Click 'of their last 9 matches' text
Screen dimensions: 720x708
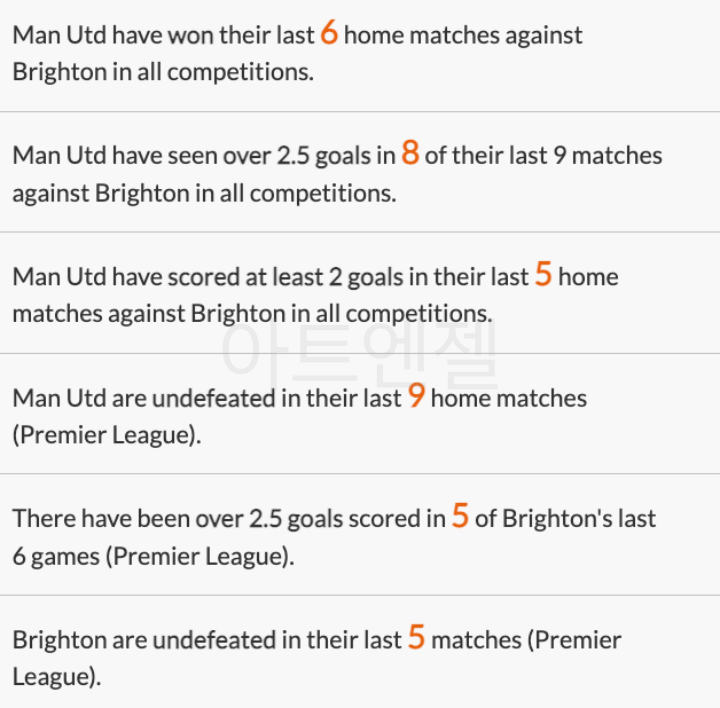(543, 156)
